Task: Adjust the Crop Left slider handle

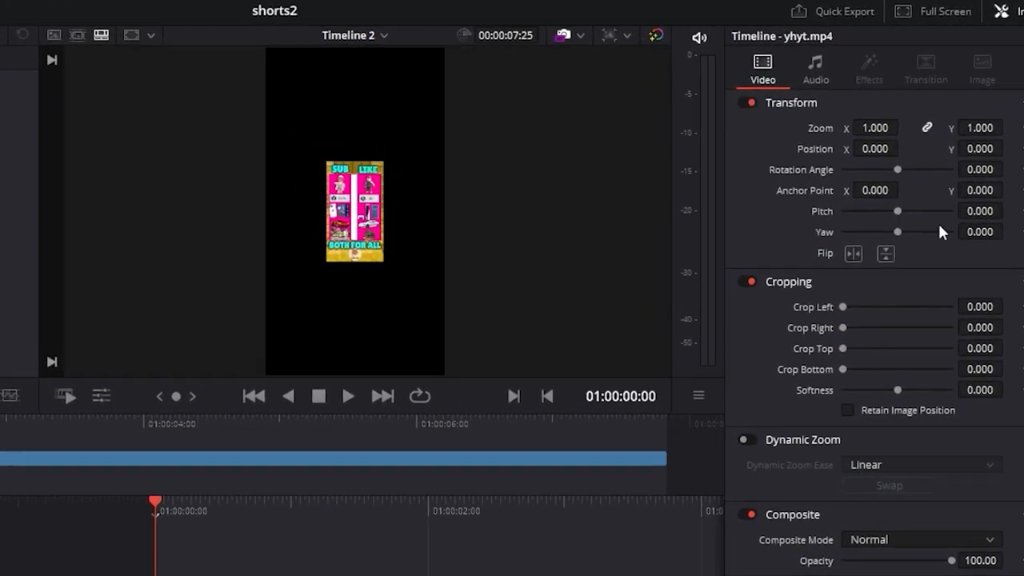Action: coord(843,307)
